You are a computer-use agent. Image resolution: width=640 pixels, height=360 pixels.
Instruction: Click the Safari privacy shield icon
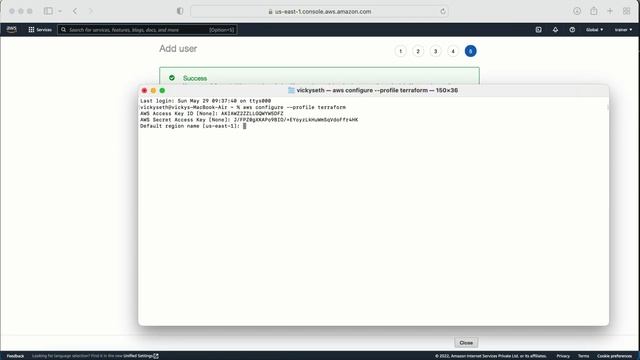tap(180, 11)
